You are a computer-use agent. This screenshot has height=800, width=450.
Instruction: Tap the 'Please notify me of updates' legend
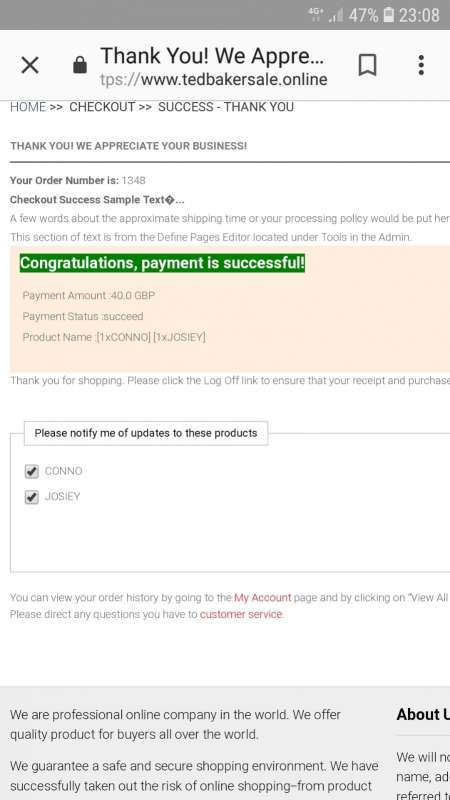(x=146, y=433)
